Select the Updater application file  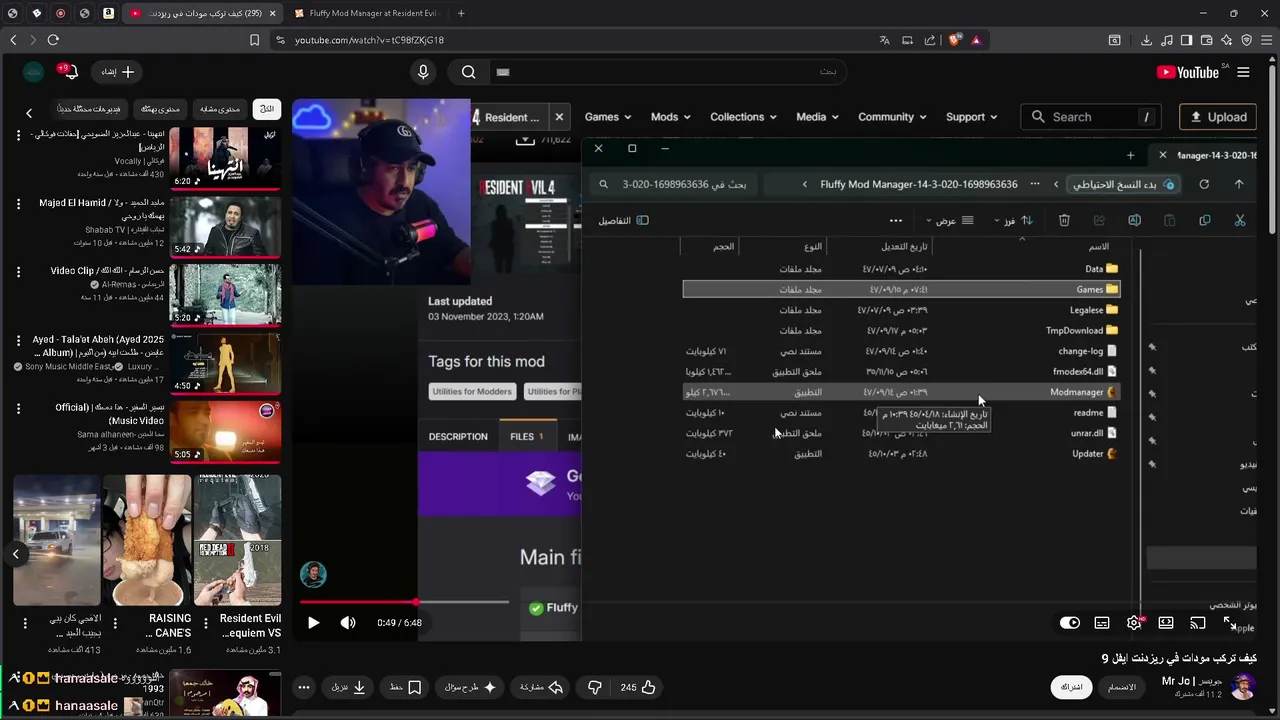pos(901,454)
